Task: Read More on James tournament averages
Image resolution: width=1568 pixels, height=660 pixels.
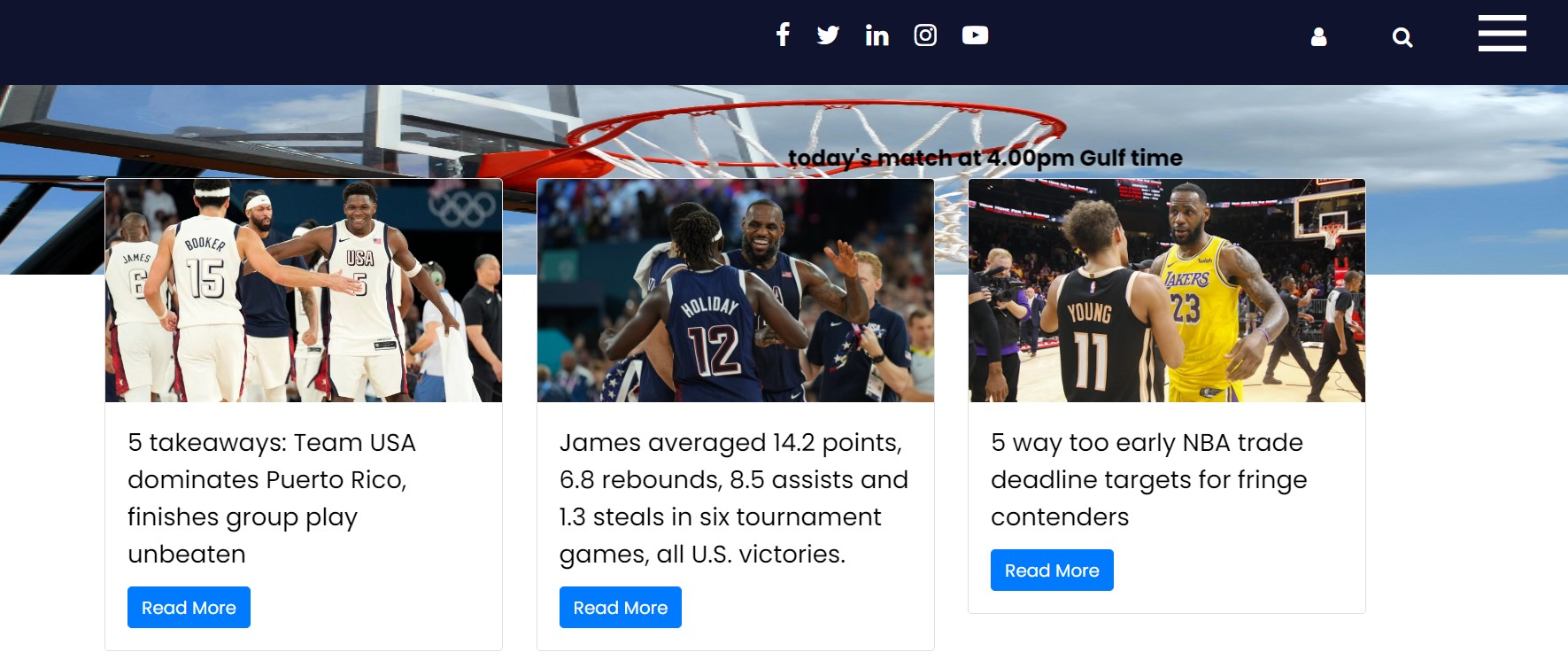Action: tap(621, 608)
